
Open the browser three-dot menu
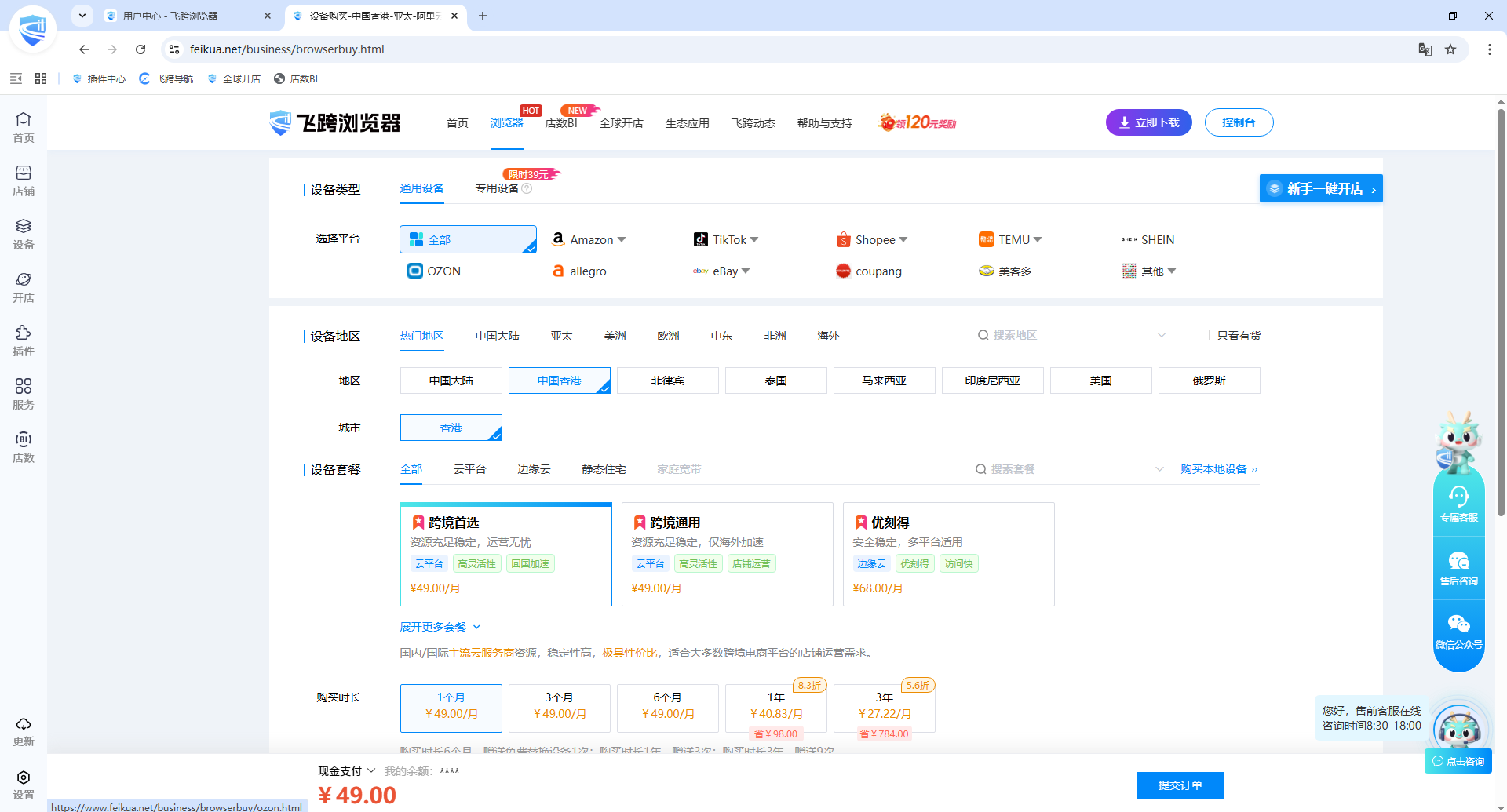(x=1490, y=49)
